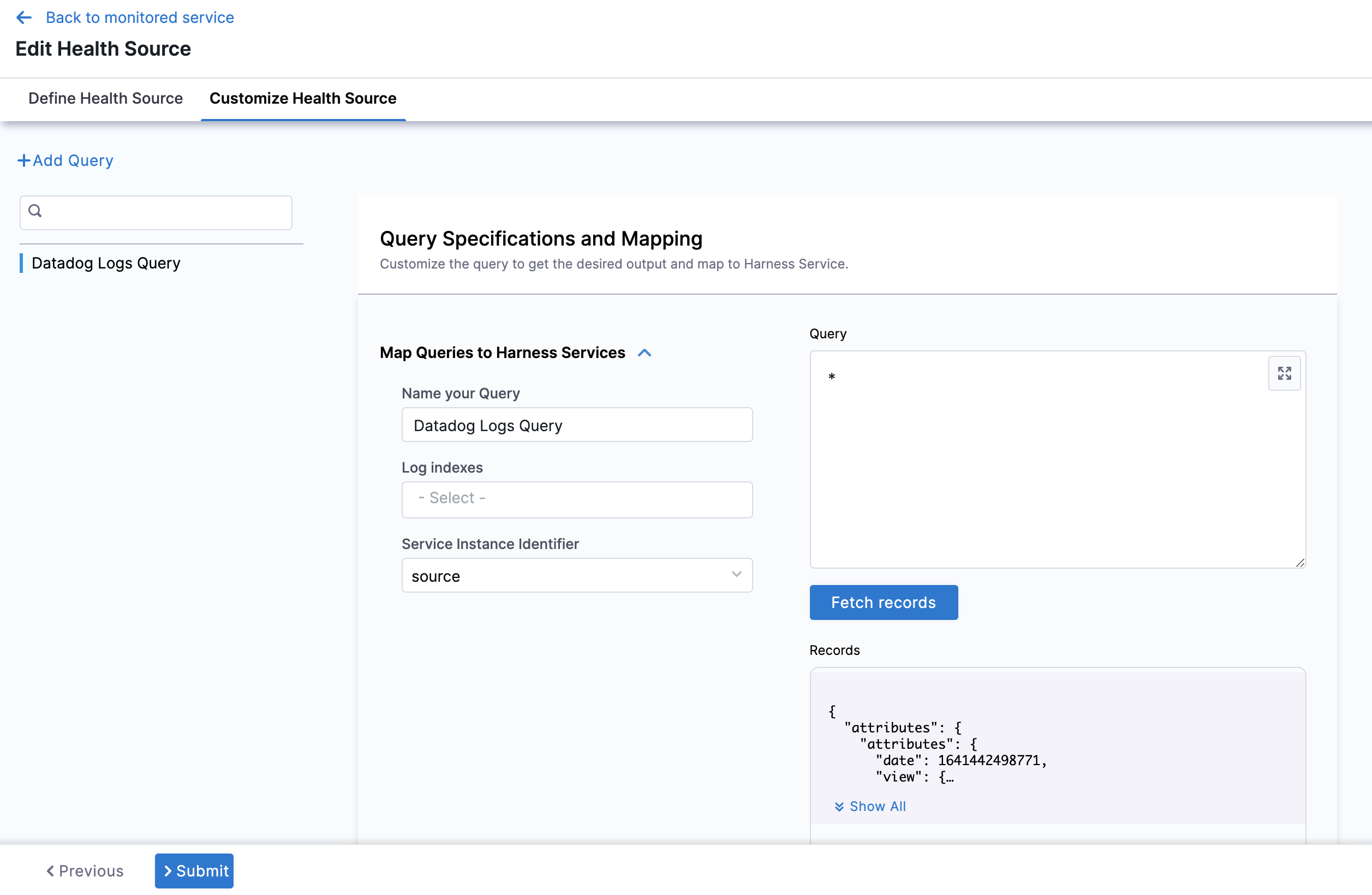Click the Previous button's left chevron
The width and height of the screenshot is (1372, 895).
[51, 871]
